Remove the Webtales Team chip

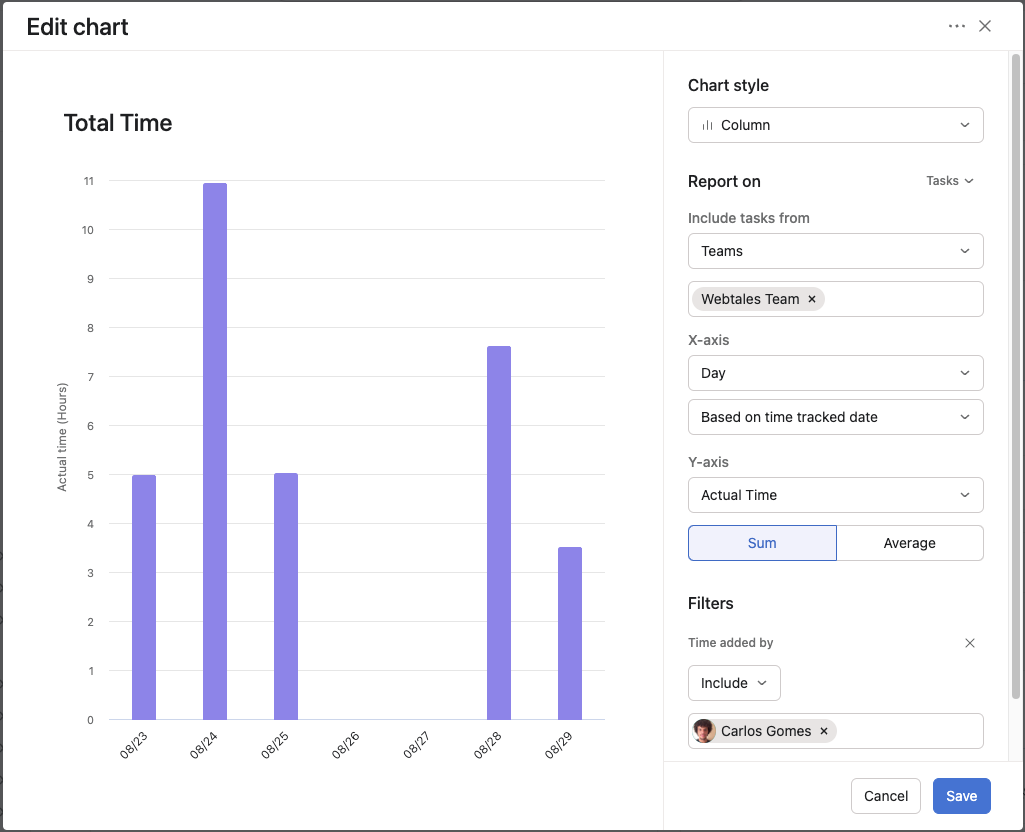[x=812, y=299]
